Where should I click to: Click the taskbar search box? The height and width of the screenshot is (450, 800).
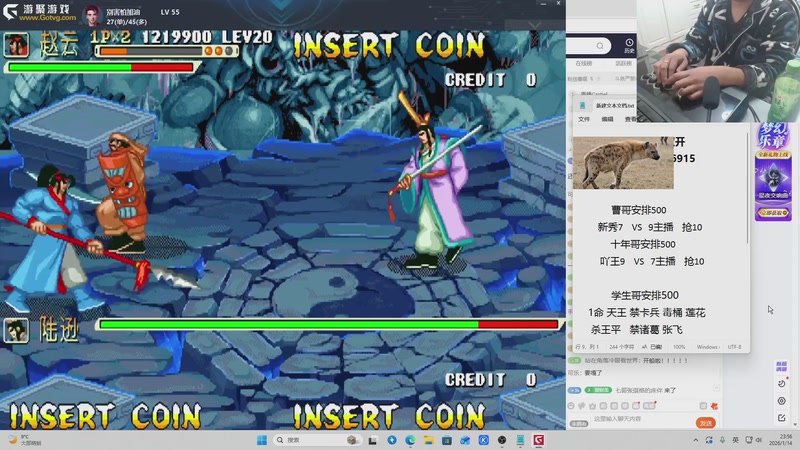click(x=317, y=440)
